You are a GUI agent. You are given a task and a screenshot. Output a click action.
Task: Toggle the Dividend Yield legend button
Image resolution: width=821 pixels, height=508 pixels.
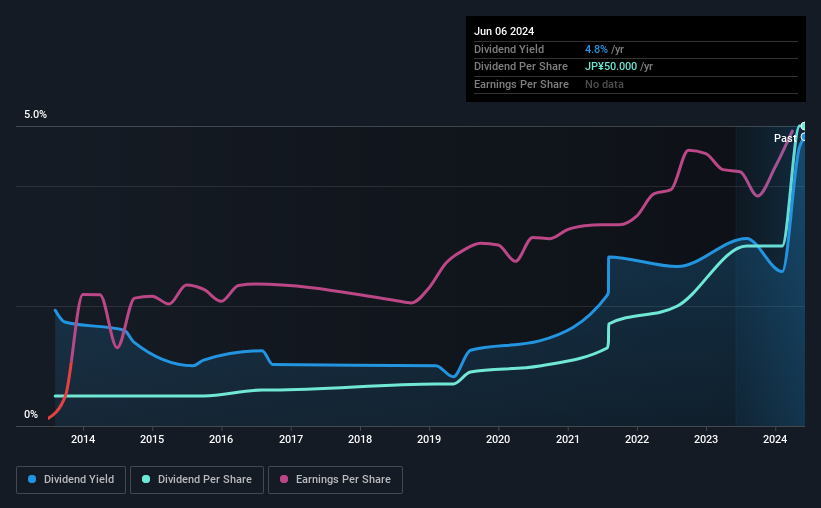(71, 480)
